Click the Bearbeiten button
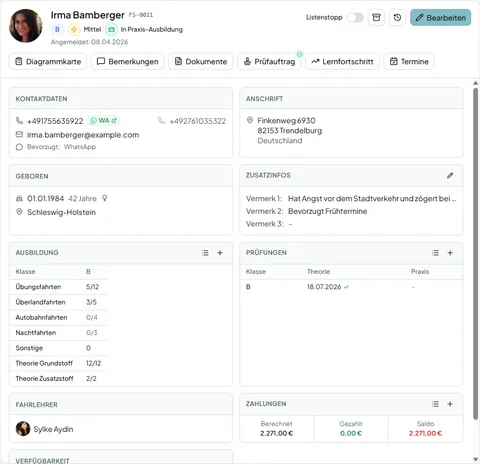 point(440,17)
